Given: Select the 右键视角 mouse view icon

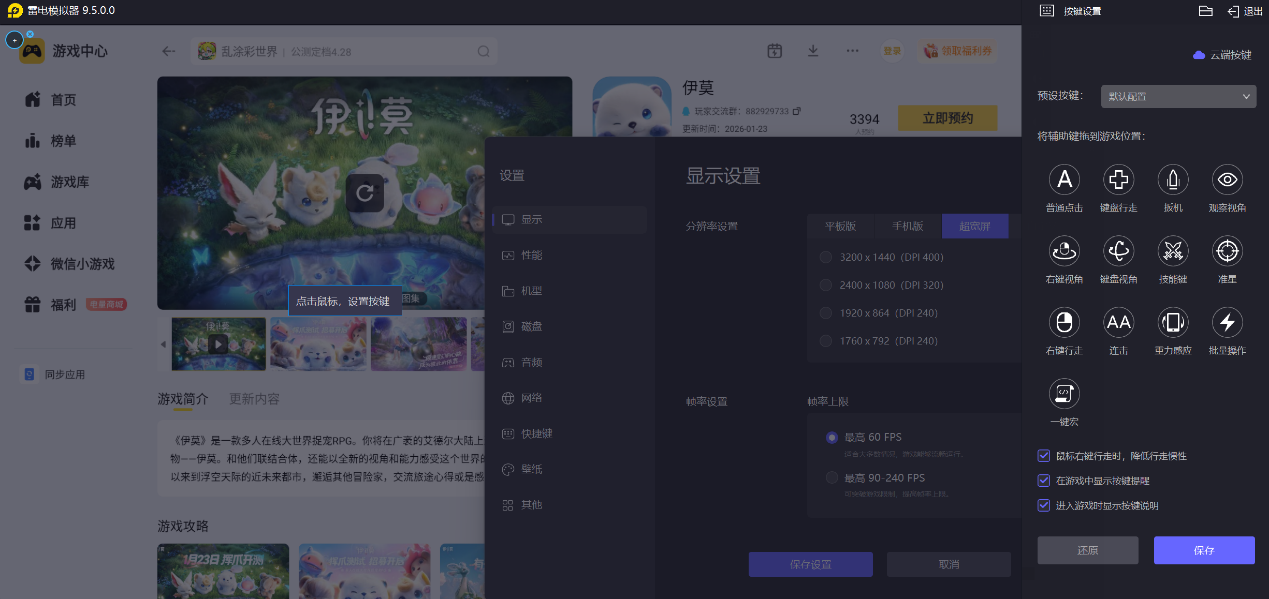Looking at the screenshot, I should click(1064, 251).
